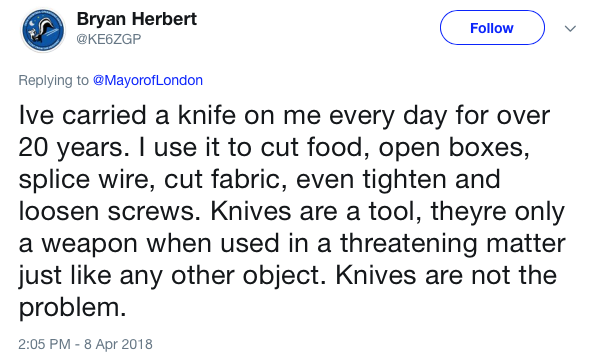Image resolution: width=596 pixels, height=360 pixels.
Task: Click the 'Replying to' label text
Action: 53,80
